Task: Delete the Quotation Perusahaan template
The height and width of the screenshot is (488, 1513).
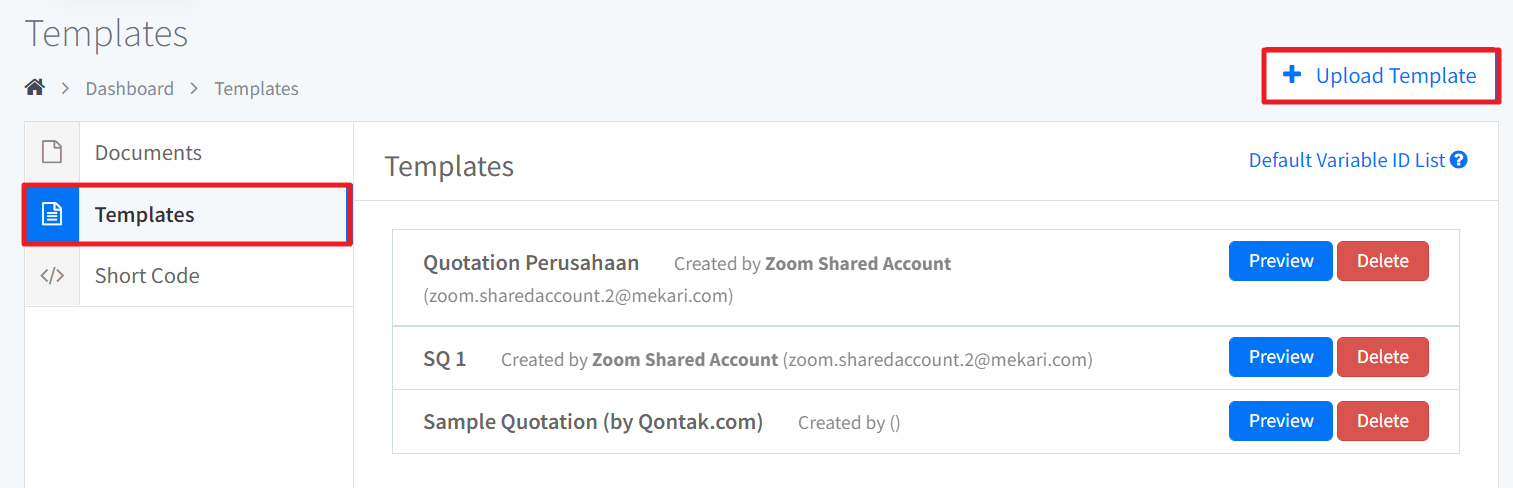Action: point(1383,261)
